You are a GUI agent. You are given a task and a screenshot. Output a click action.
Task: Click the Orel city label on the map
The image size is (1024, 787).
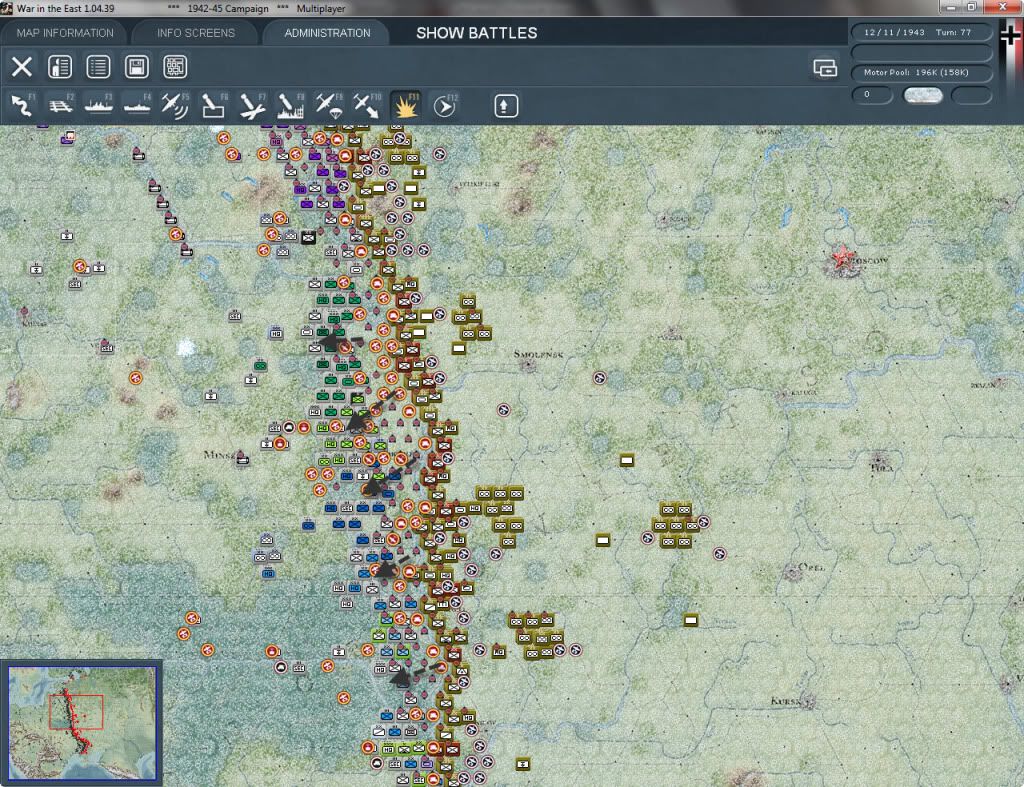tap(810, 567)
